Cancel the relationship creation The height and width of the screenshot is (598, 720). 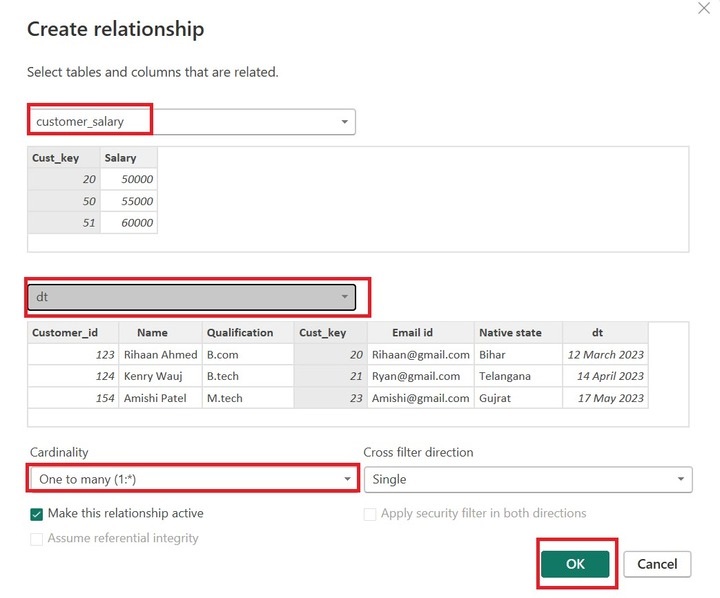(657, 564)
